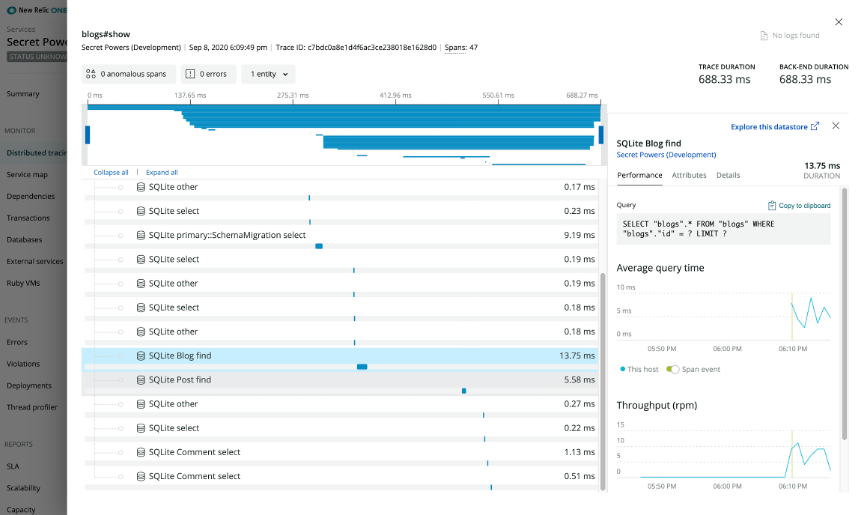Click database icon for SchemaMigration select span
This screenshot has height=515, width=856.
point(140,235)
